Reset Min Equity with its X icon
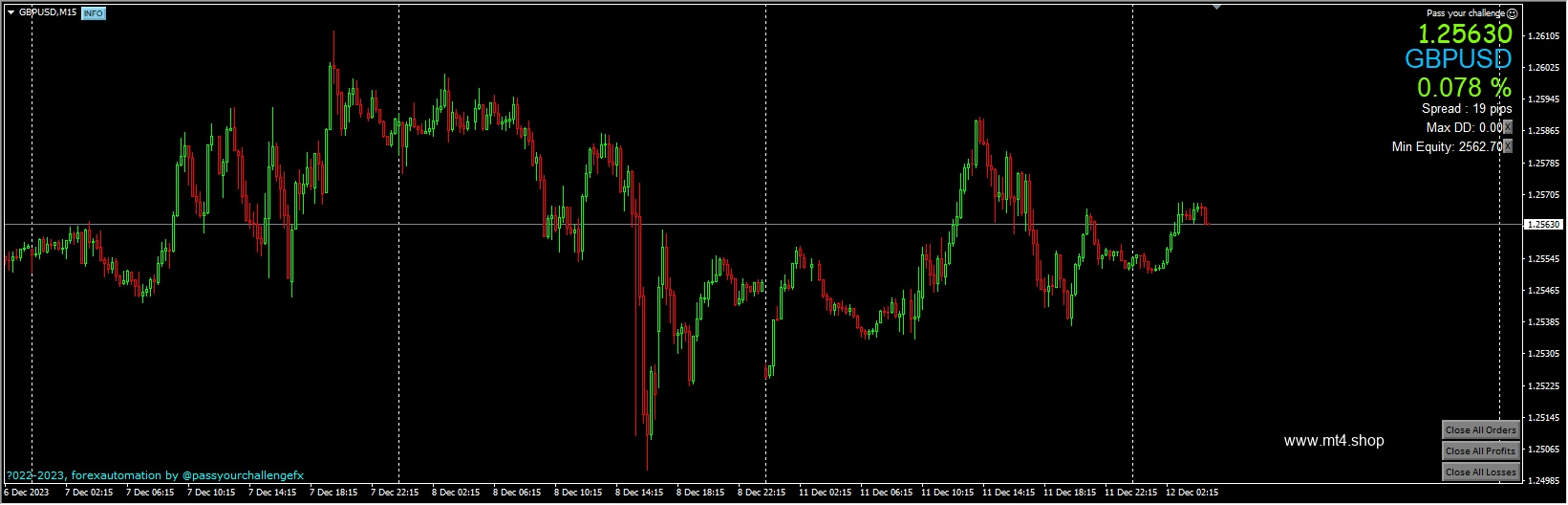This screenshot has height=505, width=1568. pos(1508,146)
